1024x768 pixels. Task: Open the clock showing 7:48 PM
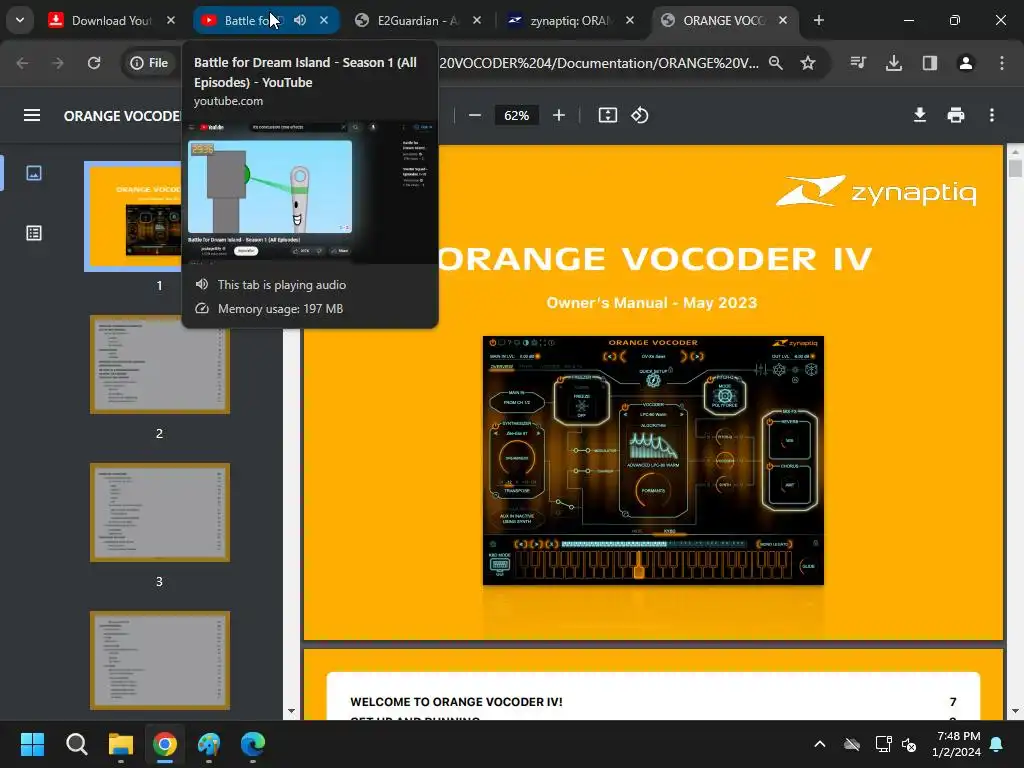coord(956,744)
